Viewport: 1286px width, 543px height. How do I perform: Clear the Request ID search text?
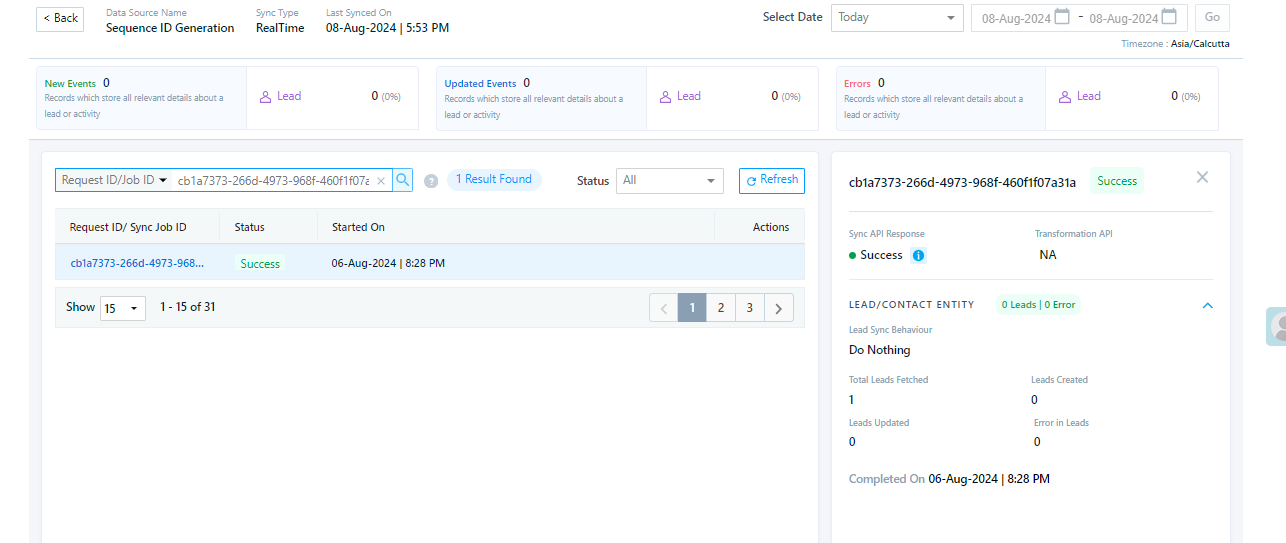[x=381, y=181]
